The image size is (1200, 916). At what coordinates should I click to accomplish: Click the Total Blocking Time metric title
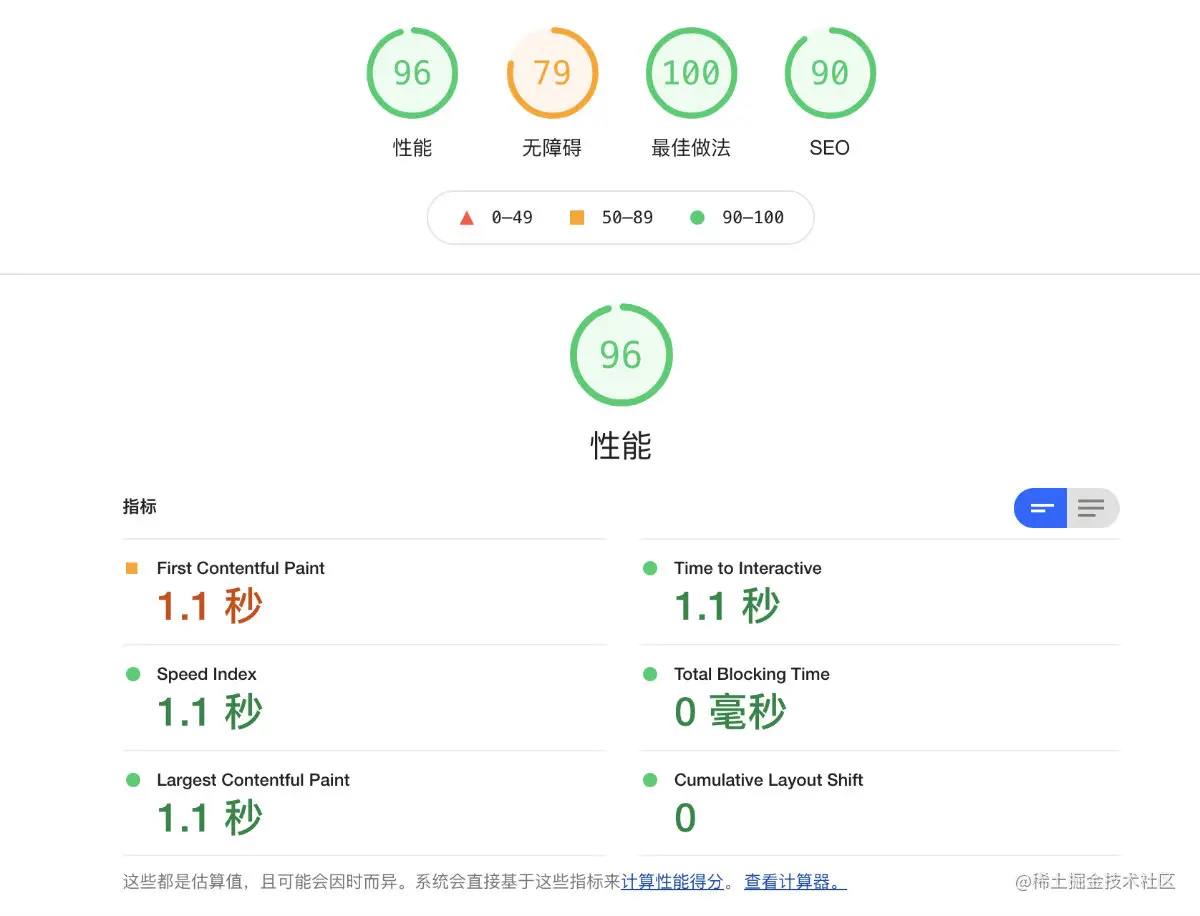tap(752, 674)
